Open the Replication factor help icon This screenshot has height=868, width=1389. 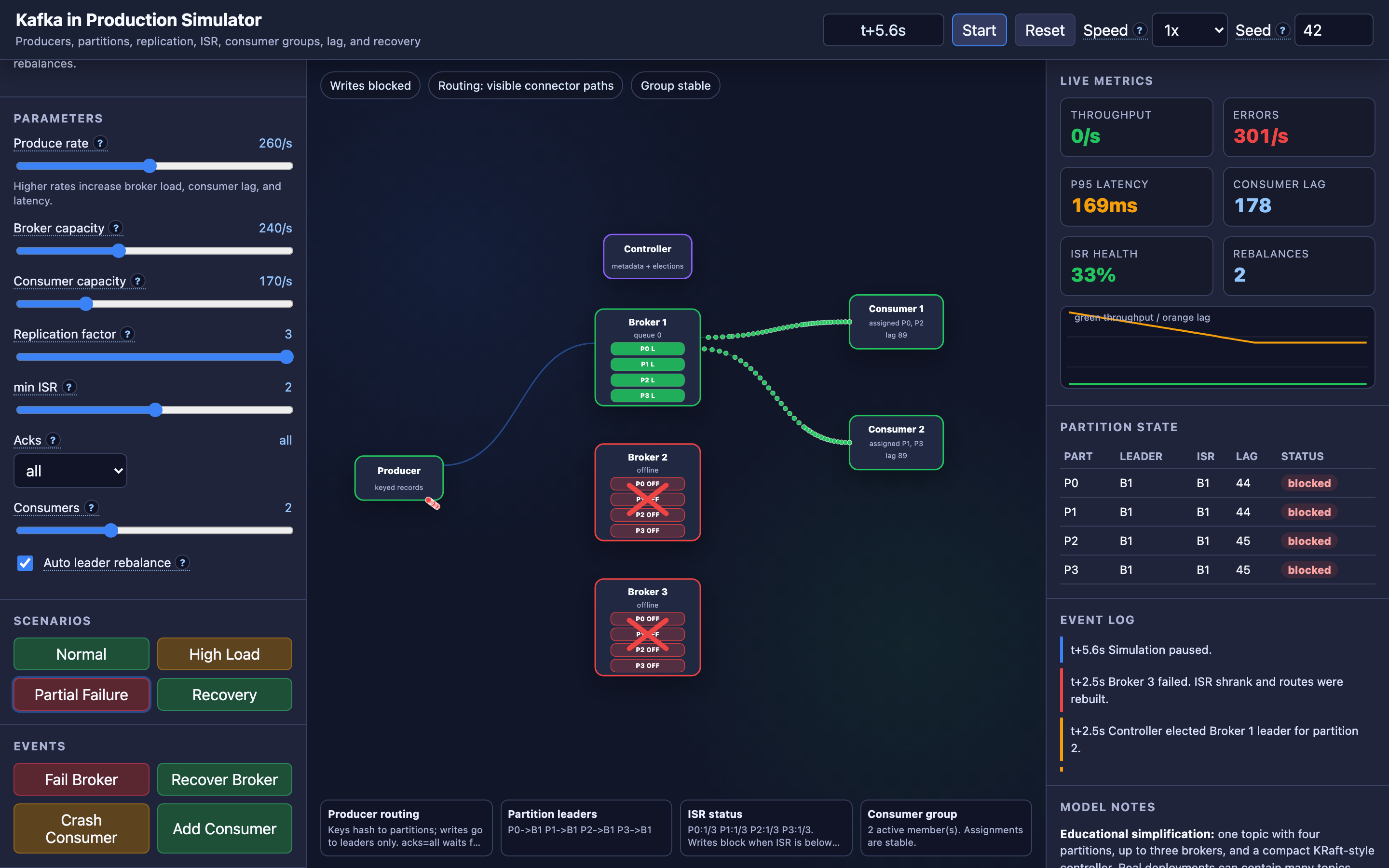128,334
